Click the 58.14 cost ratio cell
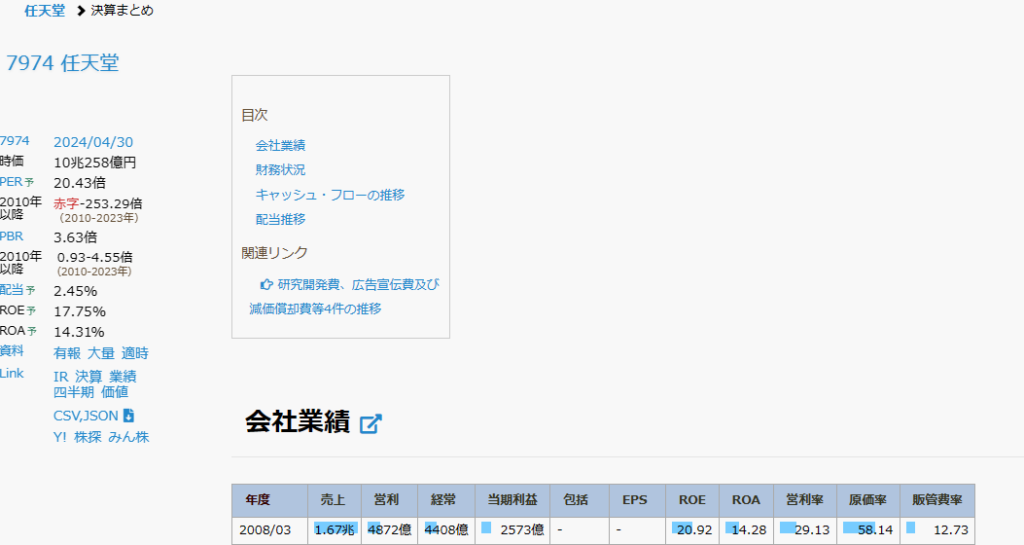Viewport: 1024px width, 545px height. 869,531
